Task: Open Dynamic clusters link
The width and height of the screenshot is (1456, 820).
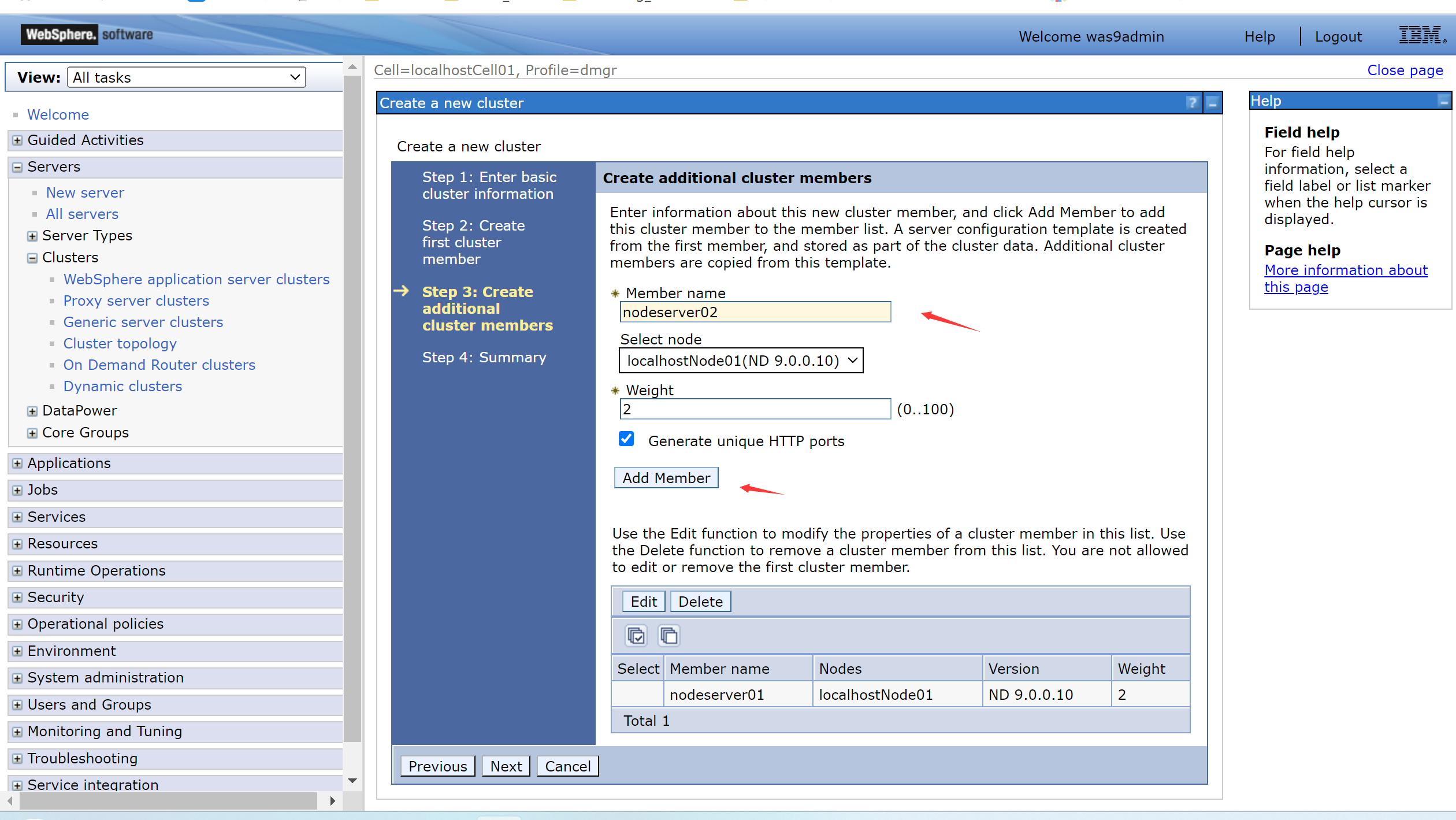Action: [122, 386]
